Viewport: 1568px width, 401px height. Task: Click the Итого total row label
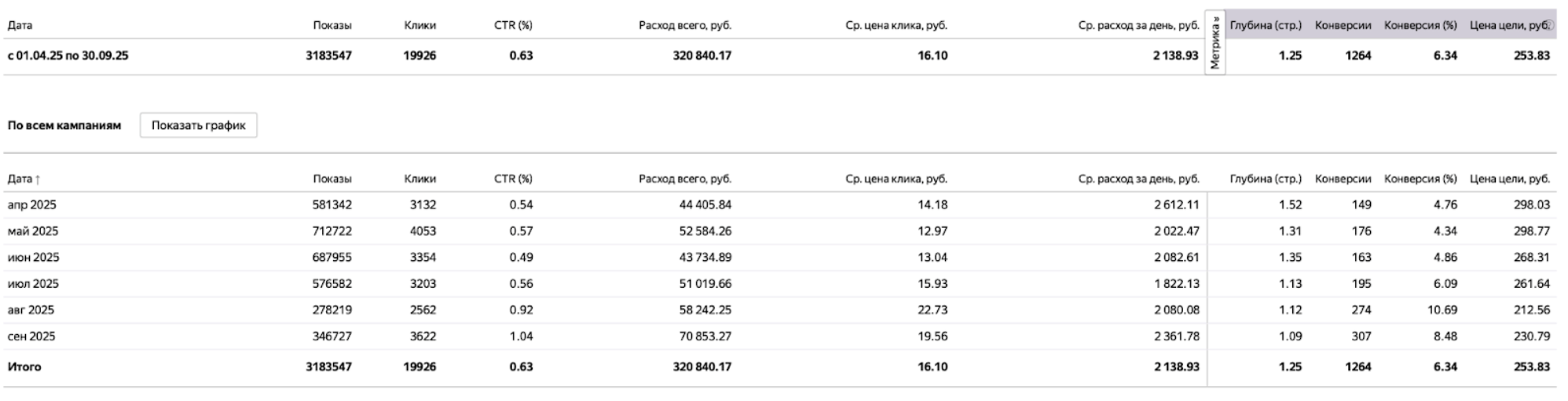pos(24,366)
